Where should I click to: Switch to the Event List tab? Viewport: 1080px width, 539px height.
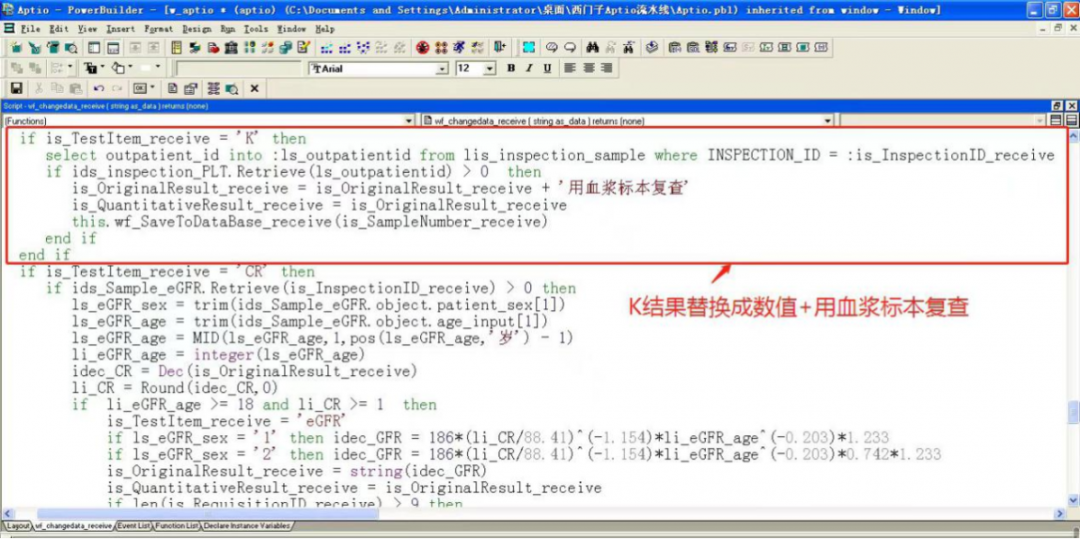[134, 526]
